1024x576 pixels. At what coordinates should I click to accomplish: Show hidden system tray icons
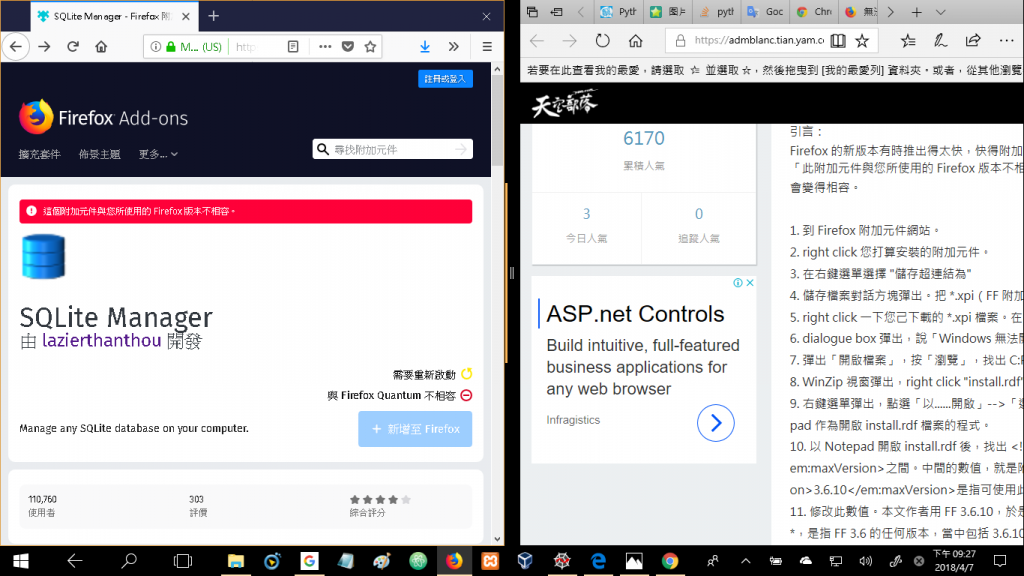coord(746,561)
